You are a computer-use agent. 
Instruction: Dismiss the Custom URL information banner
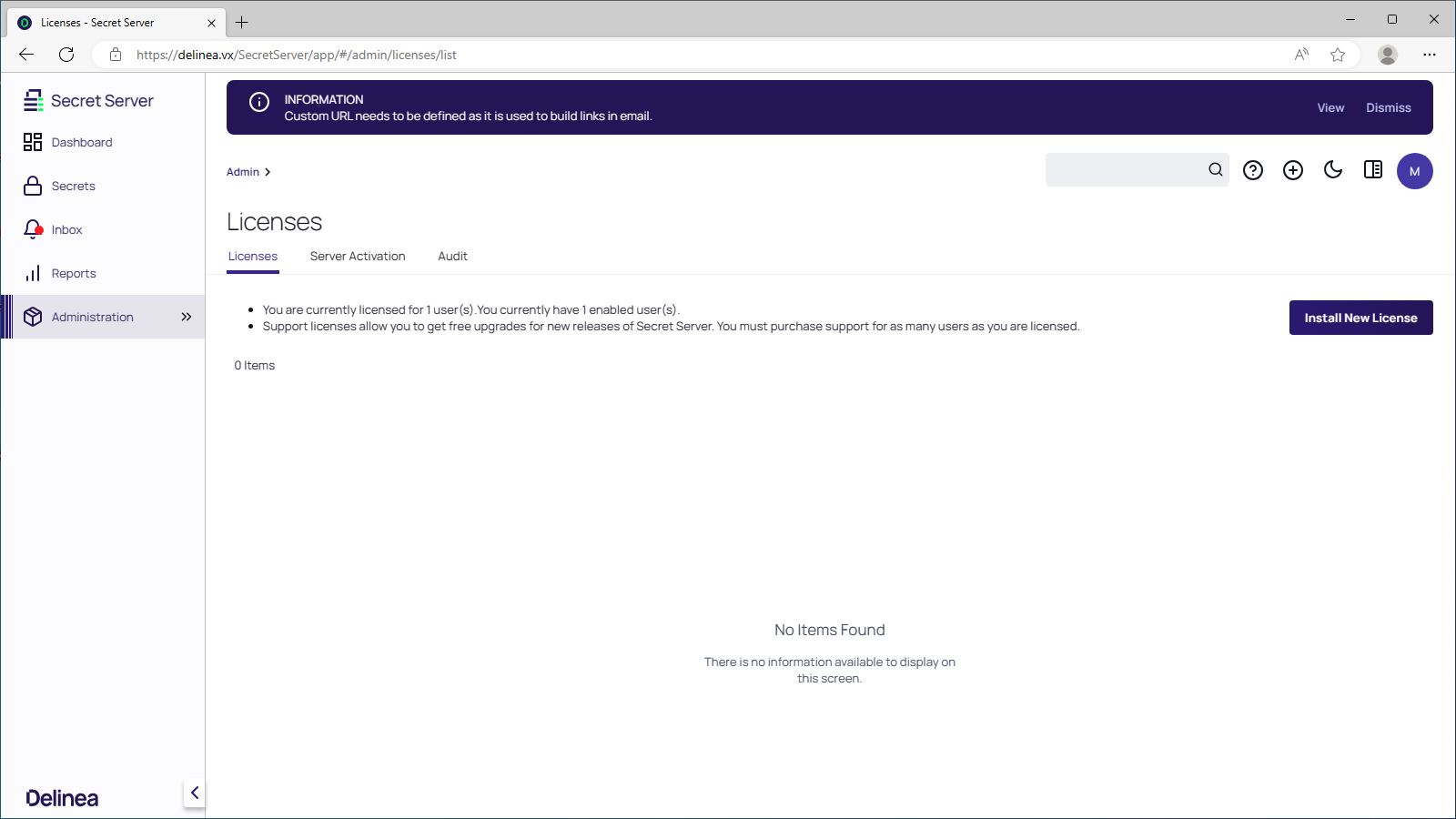click(1388, 107)
